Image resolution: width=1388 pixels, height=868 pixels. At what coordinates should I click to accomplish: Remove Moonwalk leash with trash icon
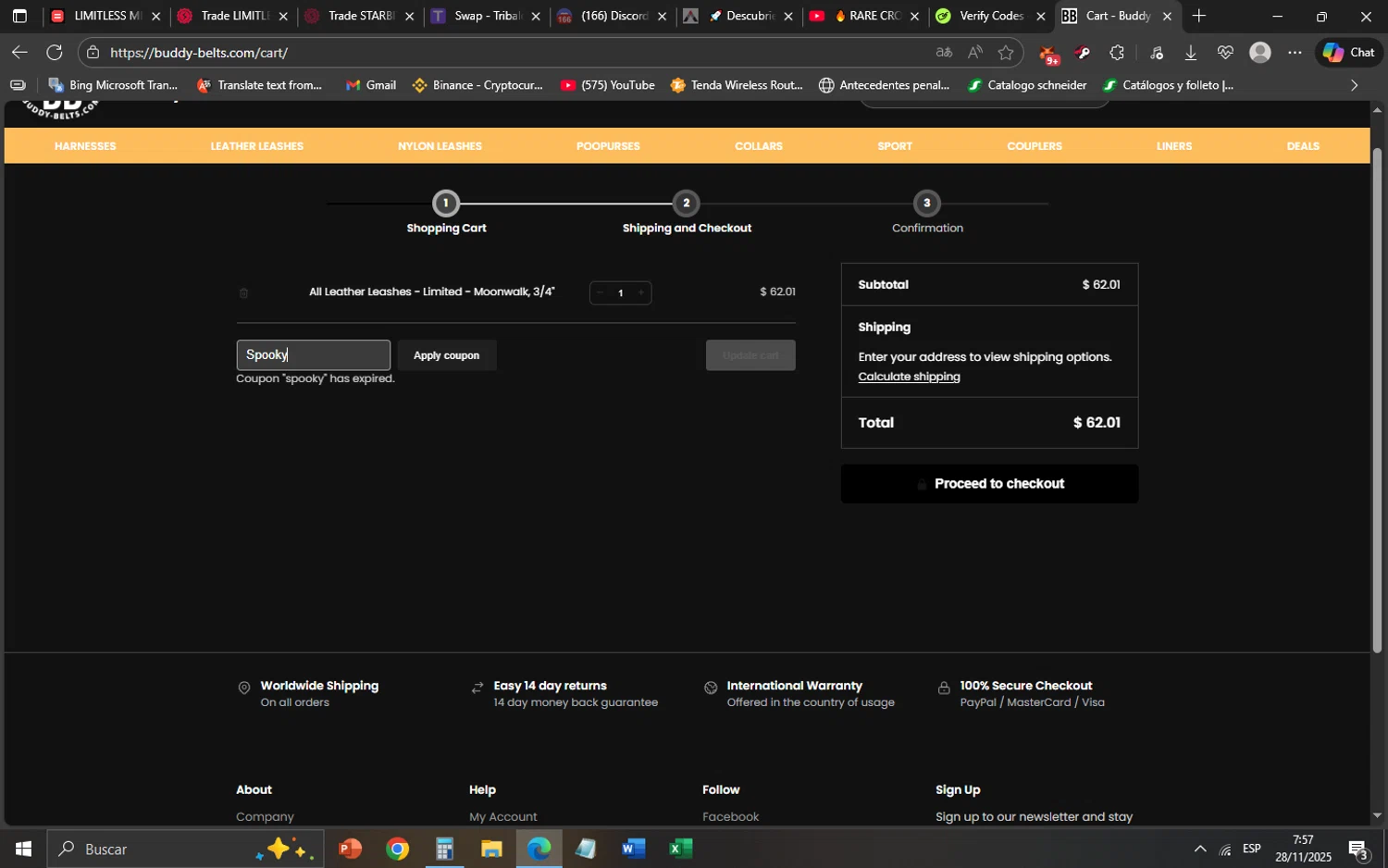[243, 293]
